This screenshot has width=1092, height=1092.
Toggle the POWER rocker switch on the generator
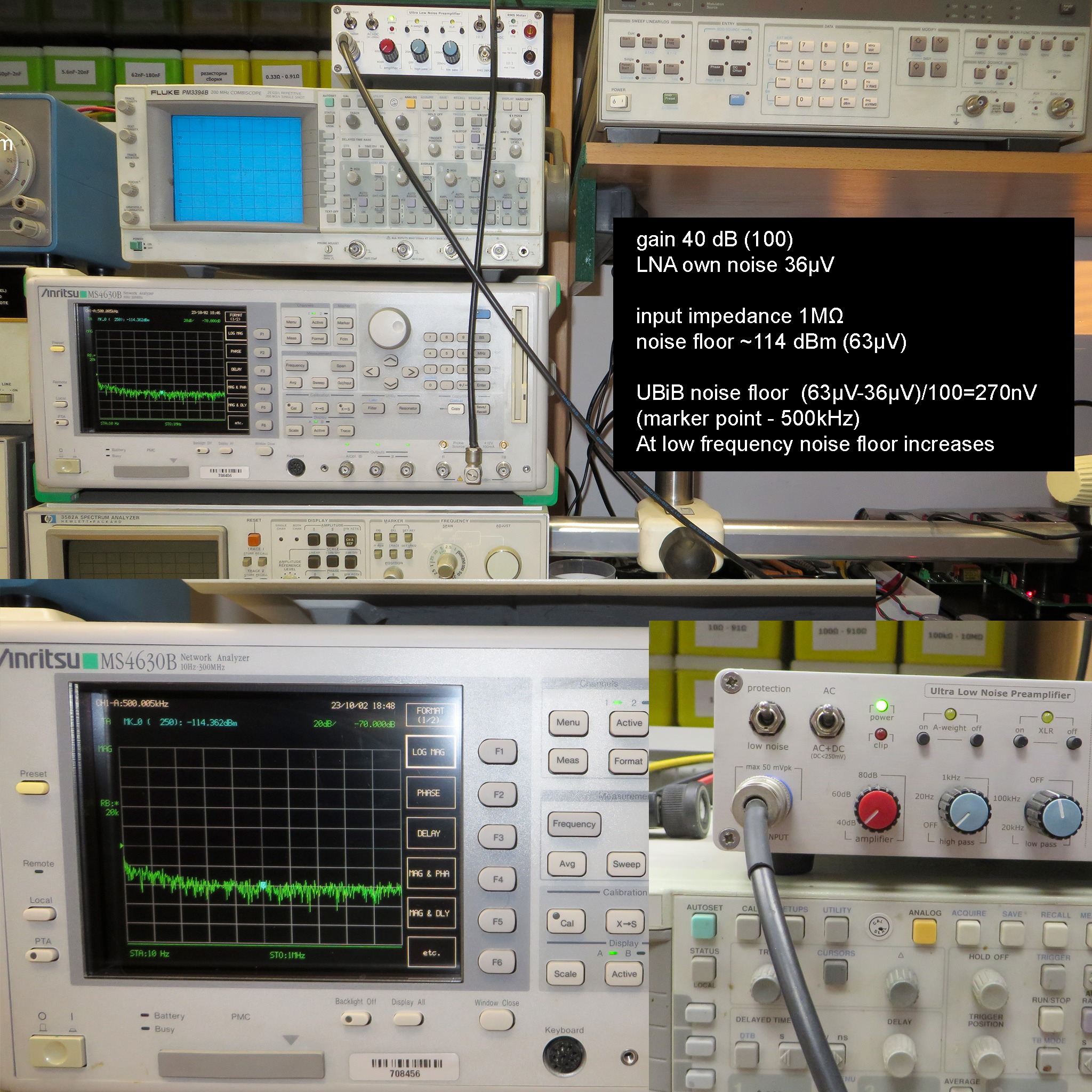pyautogui.click(x=619, y=102)
